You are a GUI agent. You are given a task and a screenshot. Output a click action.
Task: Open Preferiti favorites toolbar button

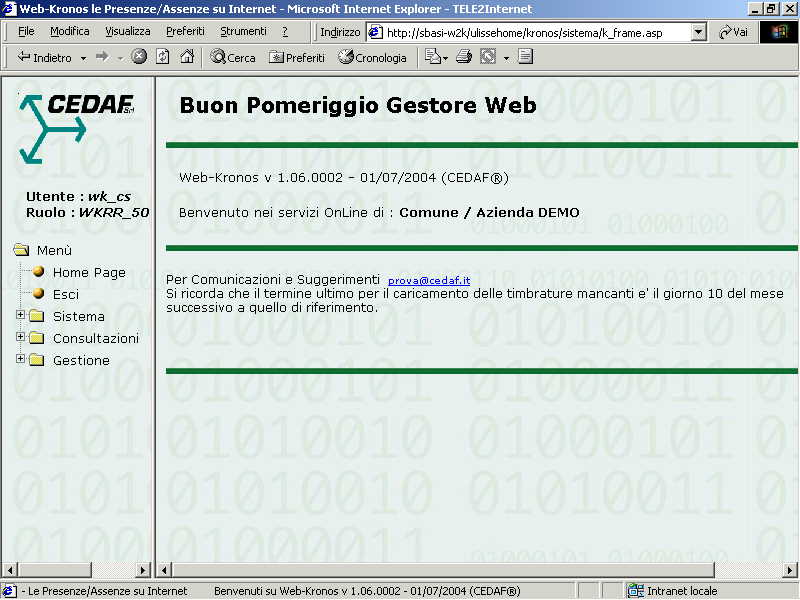[x=297, y=57]
